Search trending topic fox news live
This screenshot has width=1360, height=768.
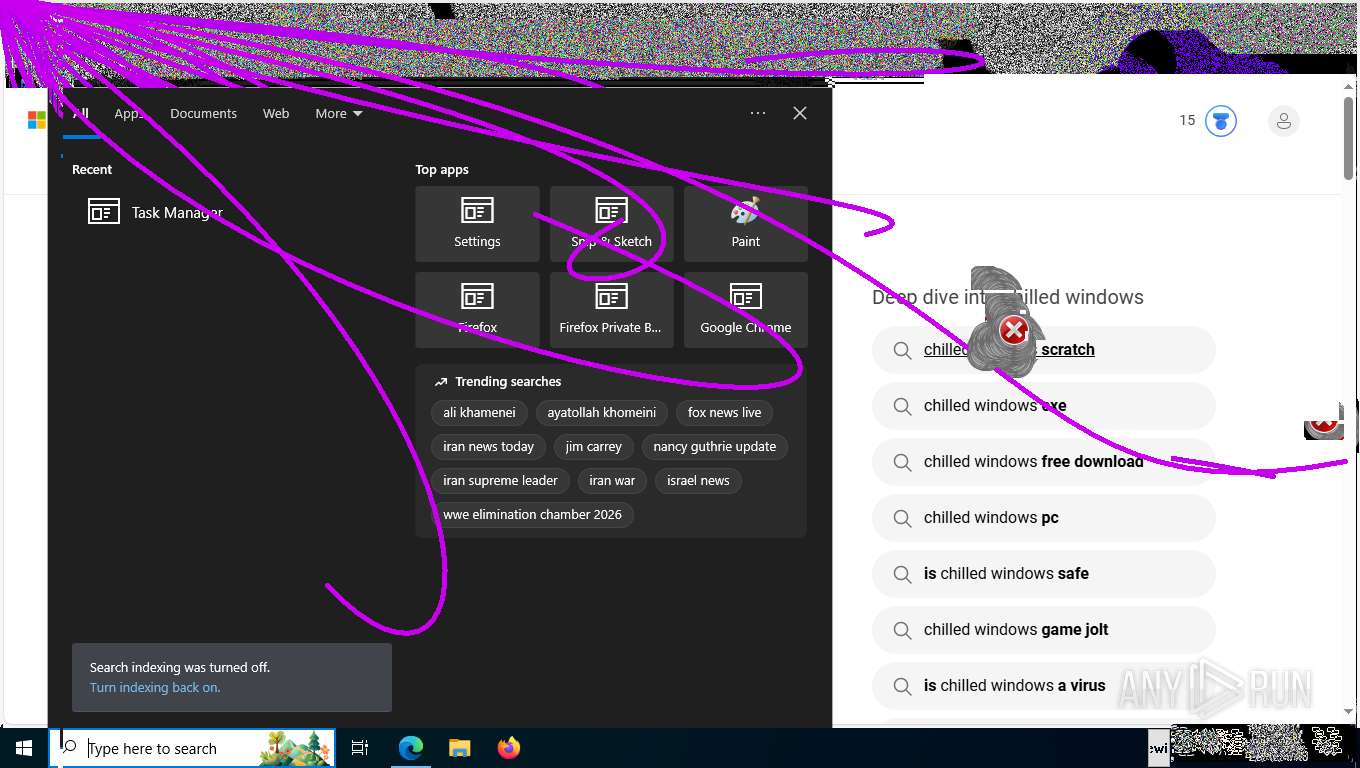[724, 413]
